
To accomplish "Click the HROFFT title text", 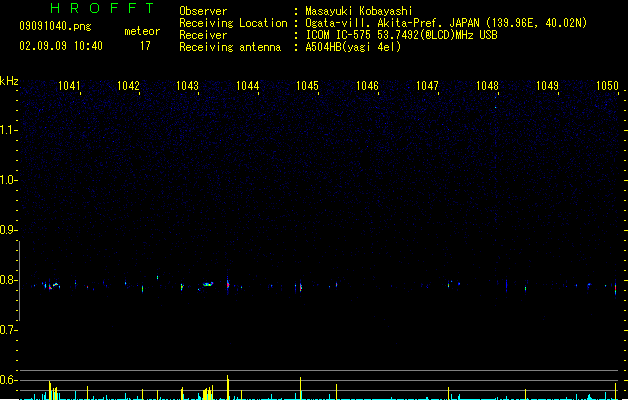I will point(102,8).
